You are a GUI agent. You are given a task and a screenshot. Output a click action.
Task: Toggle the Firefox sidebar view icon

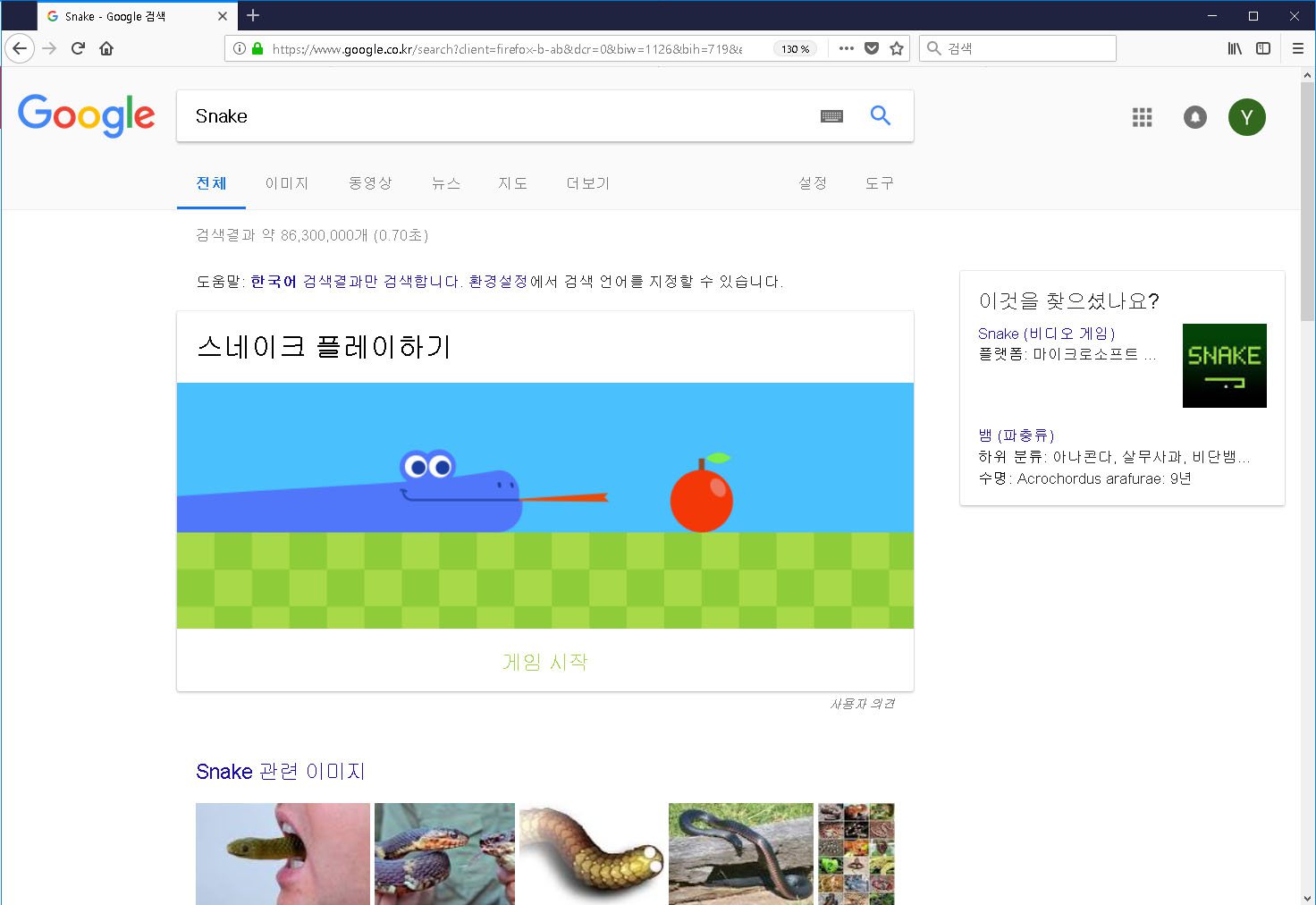click(1263, 48)
